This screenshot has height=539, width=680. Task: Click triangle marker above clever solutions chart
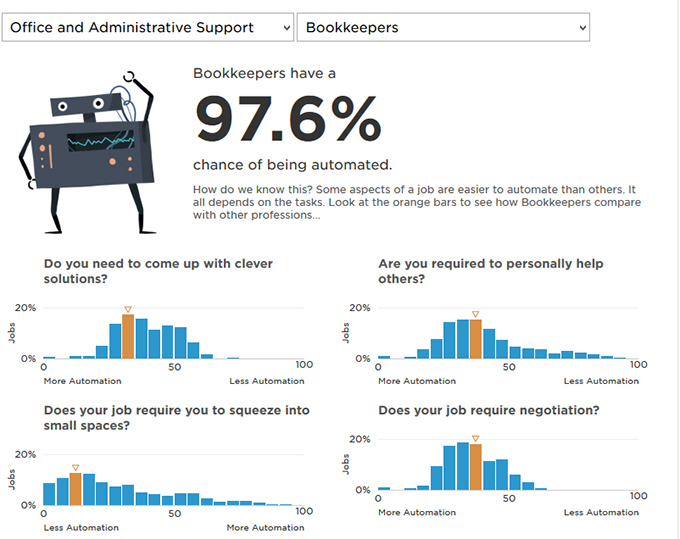click(128, 309)
